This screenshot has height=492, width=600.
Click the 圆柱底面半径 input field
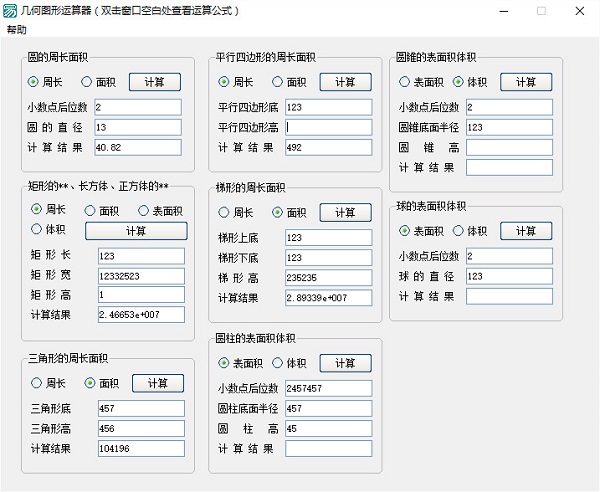click(x=328, y=408)
